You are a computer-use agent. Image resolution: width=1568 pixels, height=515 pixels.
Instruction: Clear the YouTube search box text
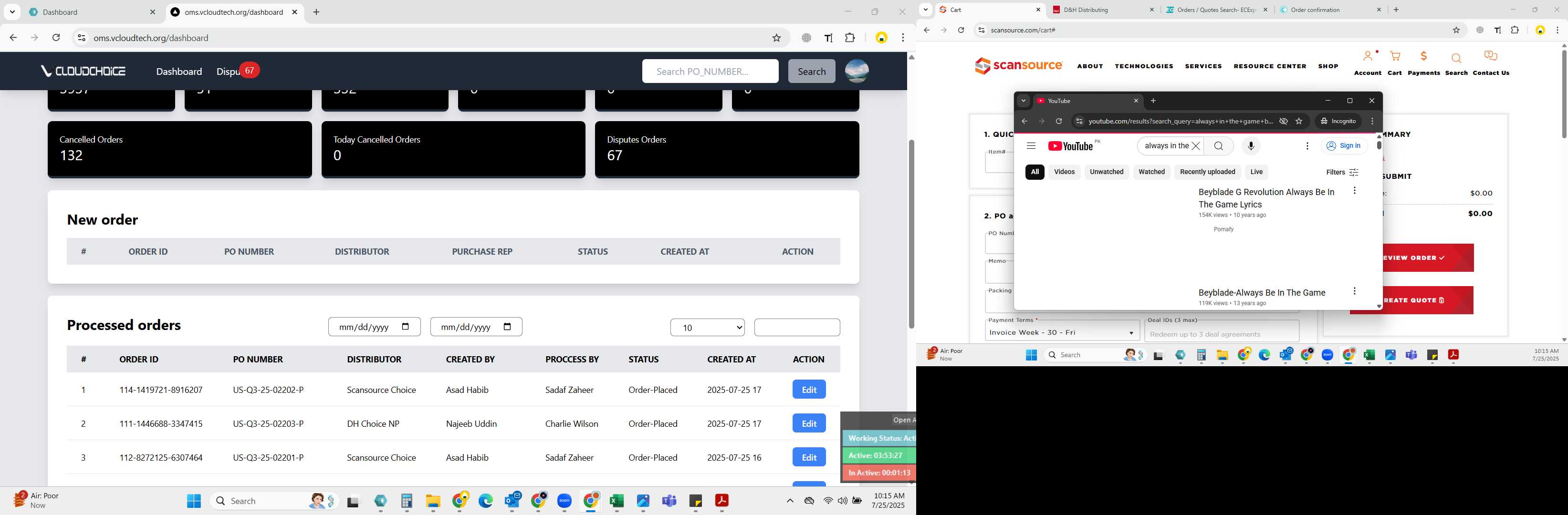click(1195, 146)
